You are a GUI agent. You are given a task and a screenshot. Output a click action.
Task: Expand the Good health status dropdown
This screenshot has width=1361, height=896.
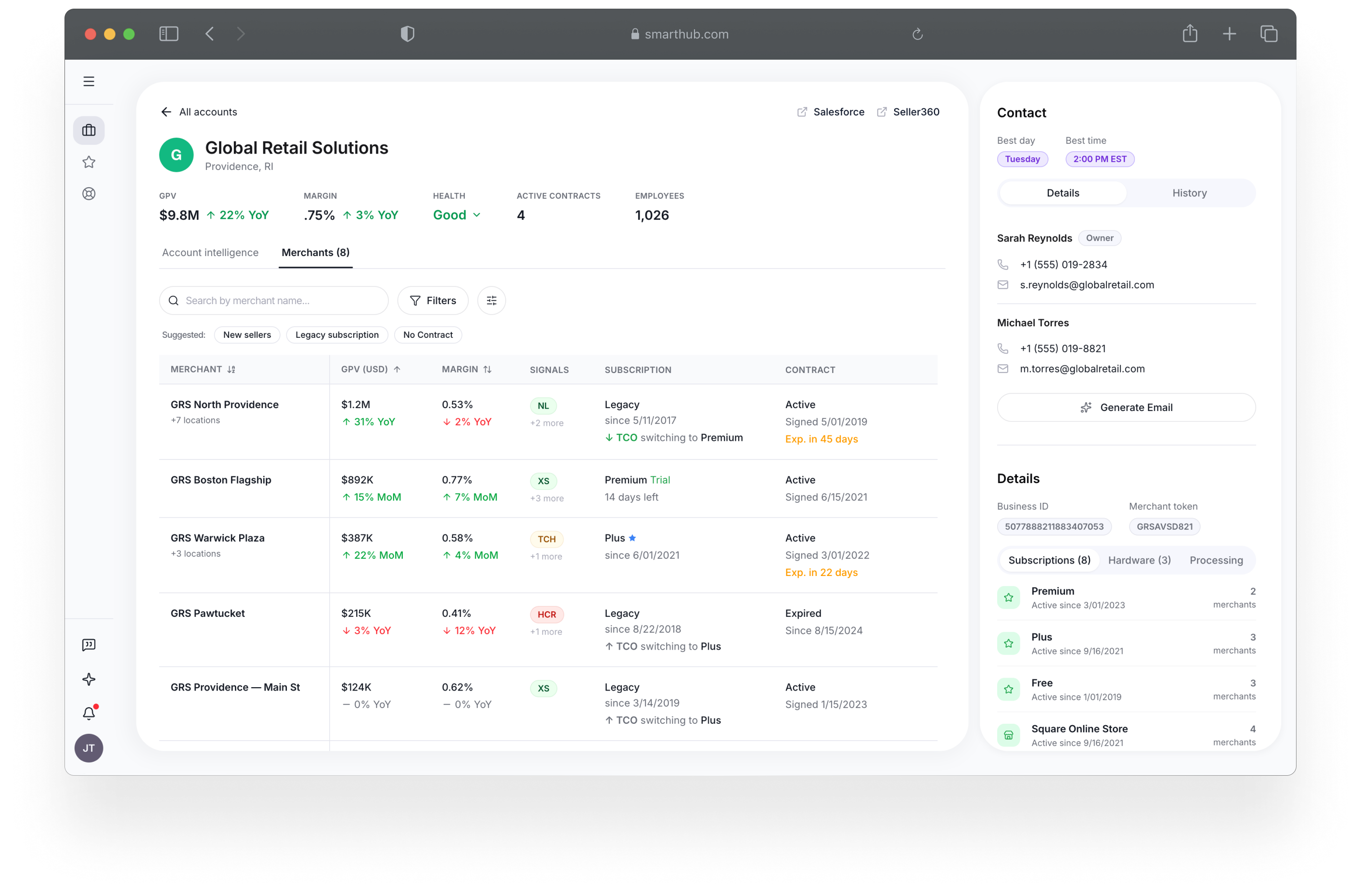[478, 215]
